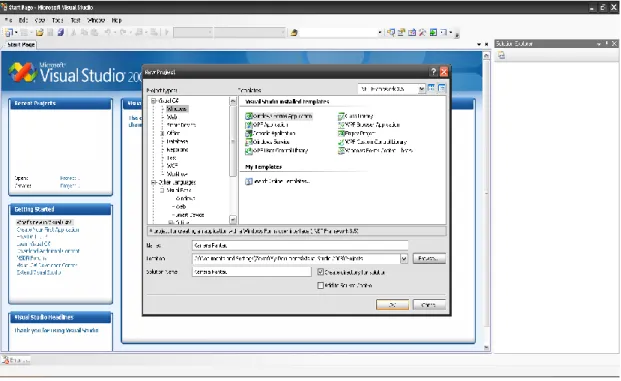The image size is (621, 381).
Task: Open the Solution Explorer window position dropdown
Action: tap(598, 44)
